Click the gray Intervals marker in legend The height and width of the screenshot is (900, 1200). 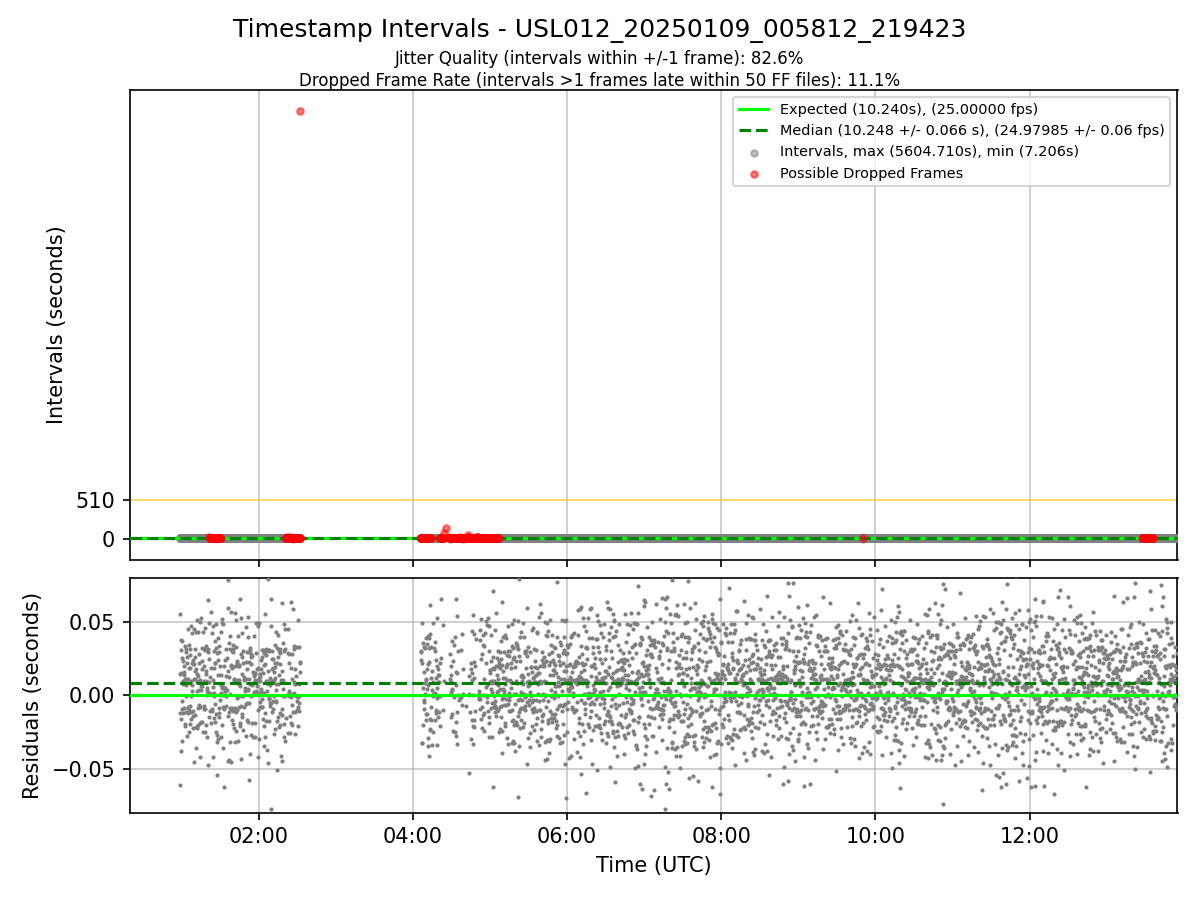[x=755, y=152]
